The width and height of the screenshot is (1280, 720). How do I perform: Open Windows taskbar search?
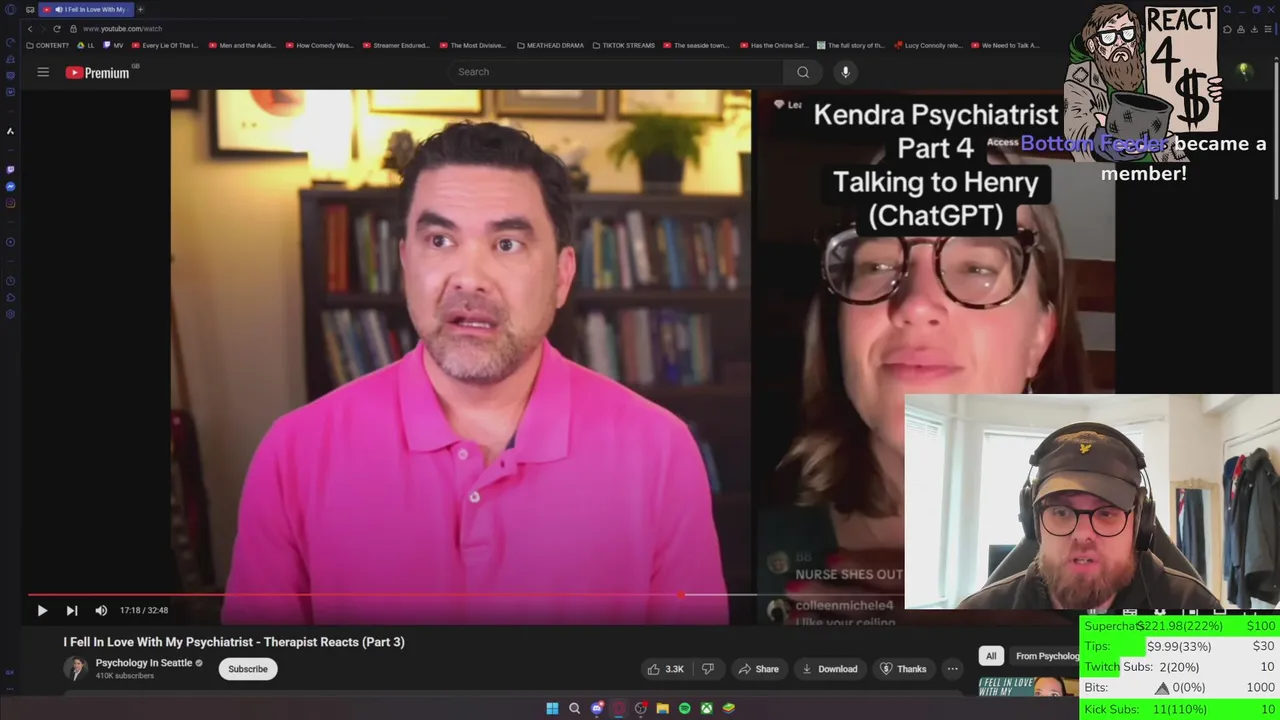[x=574, y=708]
